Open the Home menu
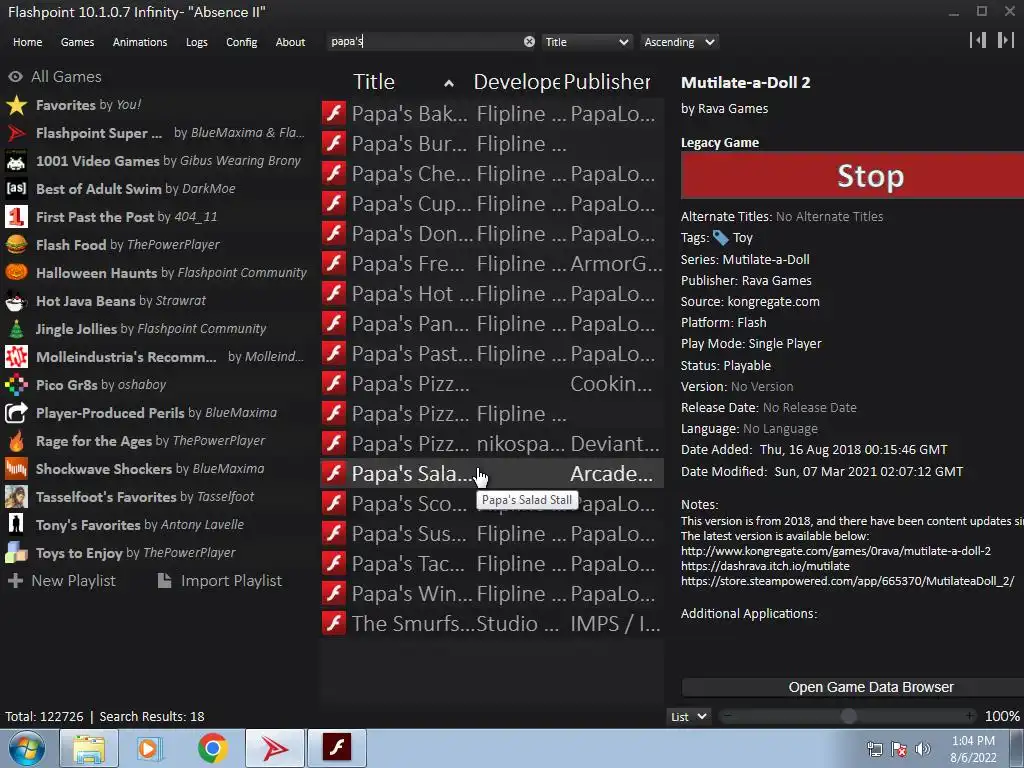The height and width of the screenshot is (768, 1024). point(27,42)
